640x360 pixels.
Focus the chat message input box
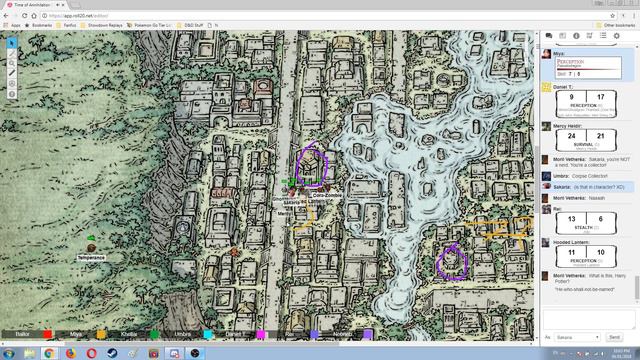589,319
